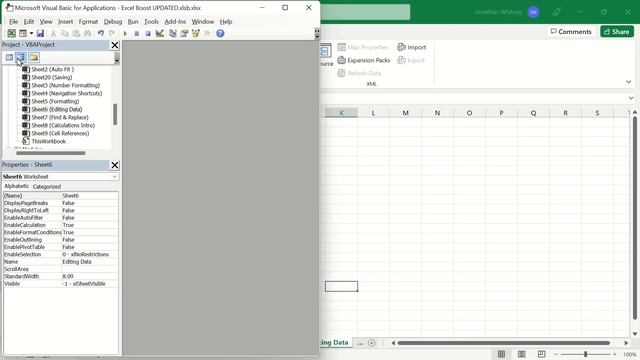Click the StandardWidth value 8.09
The image size is (640, 360).
[x=90, y=276]
